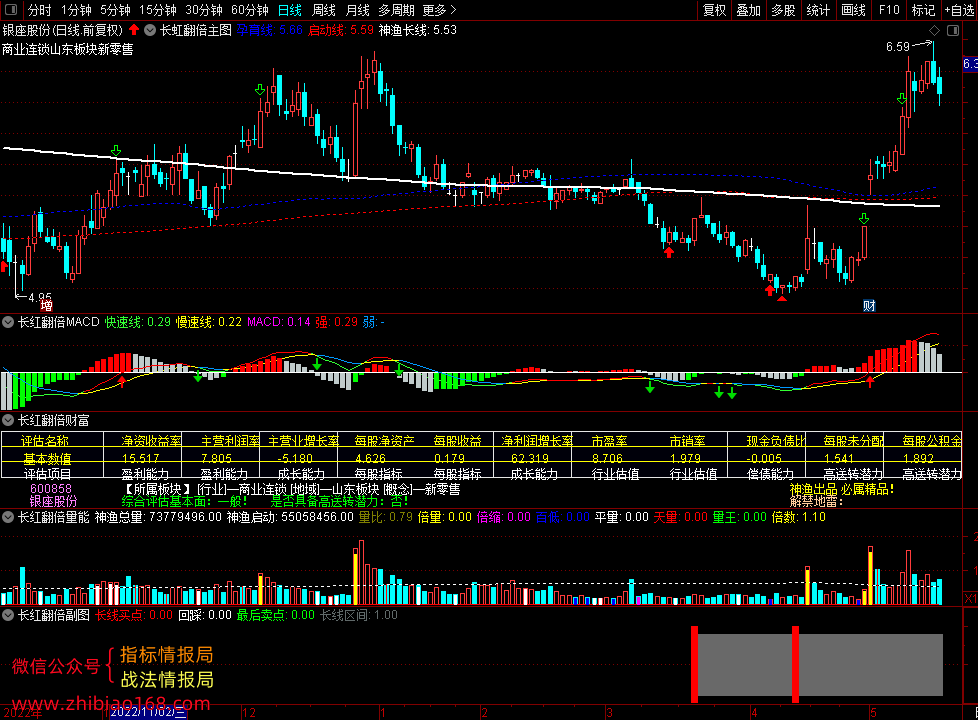Click the 8.706 市盈率 value
Screen dimensions: 978x720
607,458
